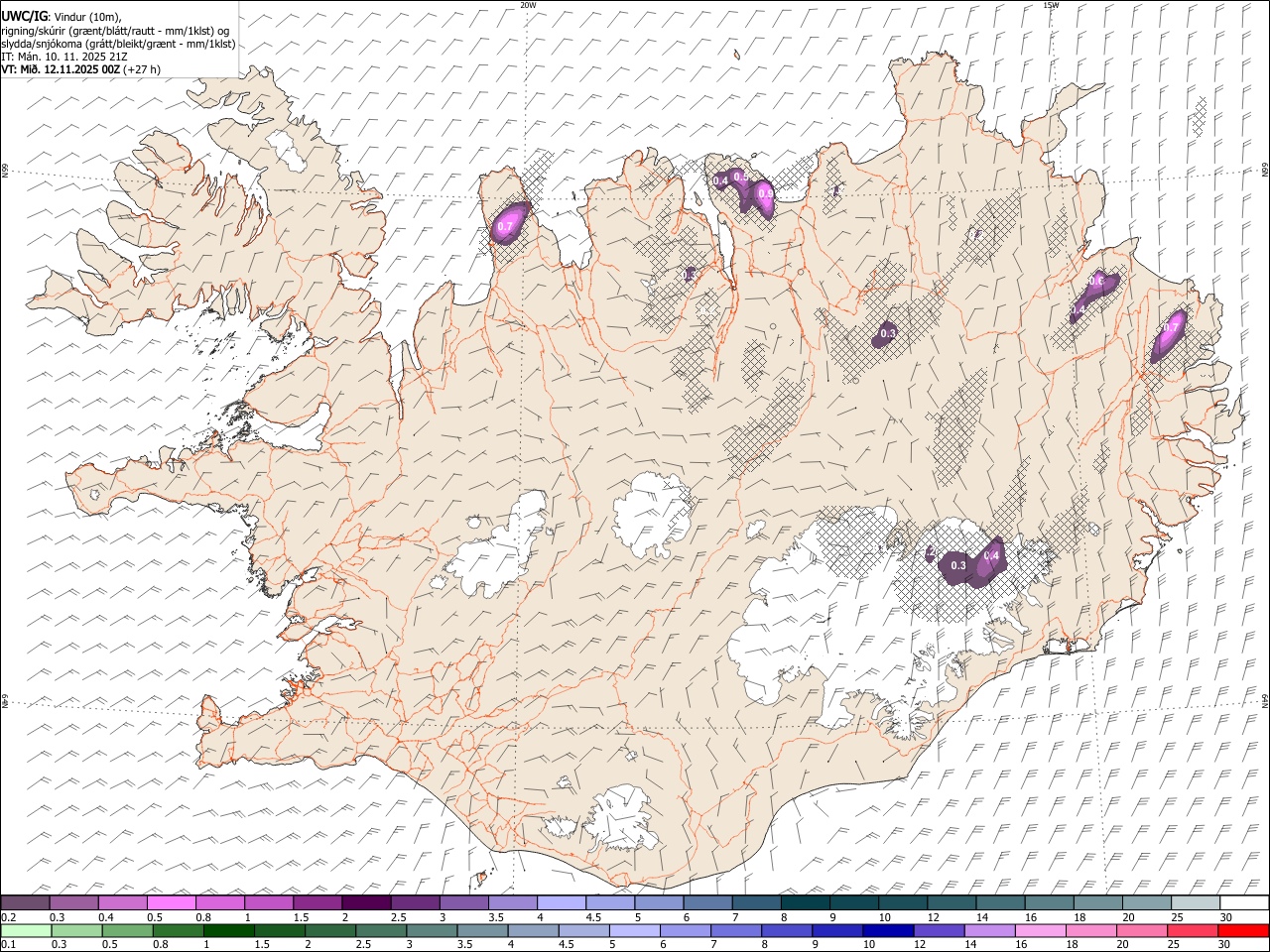Click the '0.7' snow blob on the east coast

click(1169, 334)
